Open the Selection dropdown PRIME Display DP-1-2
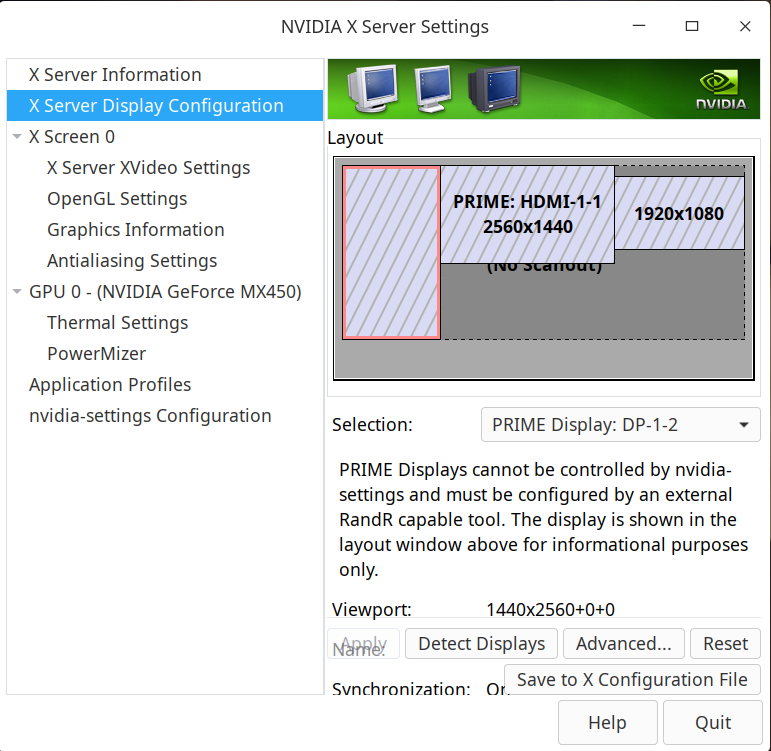 pyautogui.click(x=621, y=424)
